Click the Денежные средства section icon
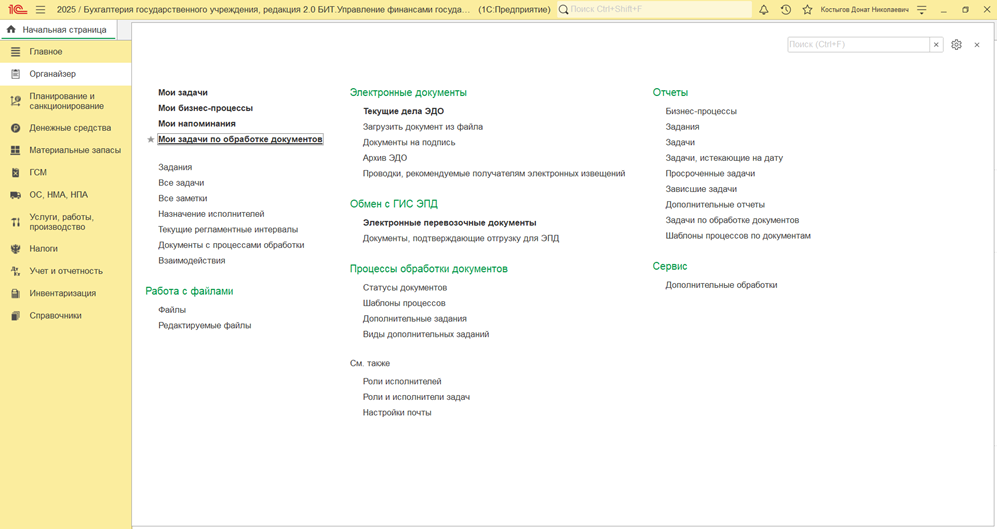 click(x=16, y=128)
